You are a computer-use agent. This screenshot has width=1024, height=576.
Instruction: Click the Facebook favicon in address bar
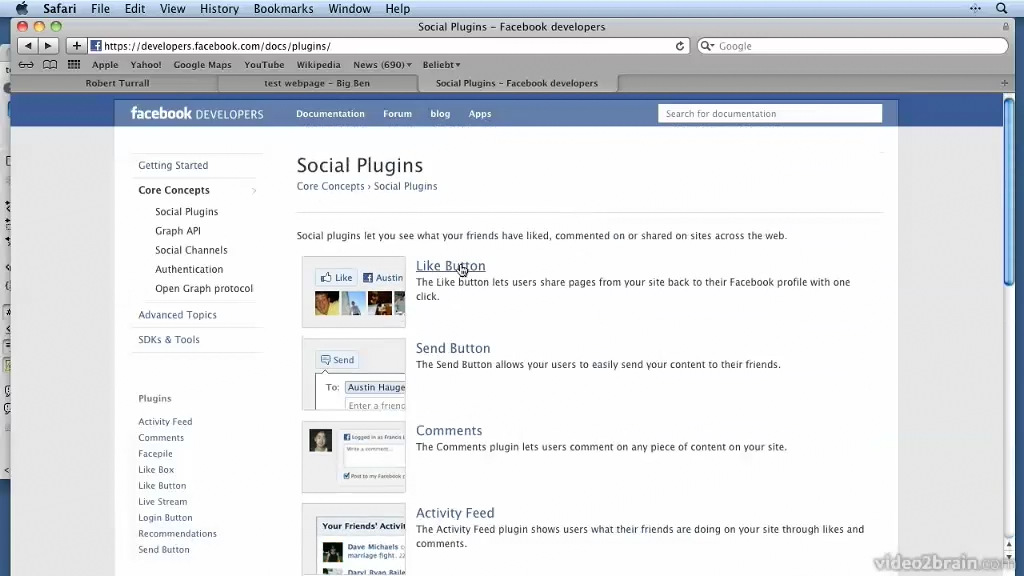pyautogui.click(x=96, y=46)
